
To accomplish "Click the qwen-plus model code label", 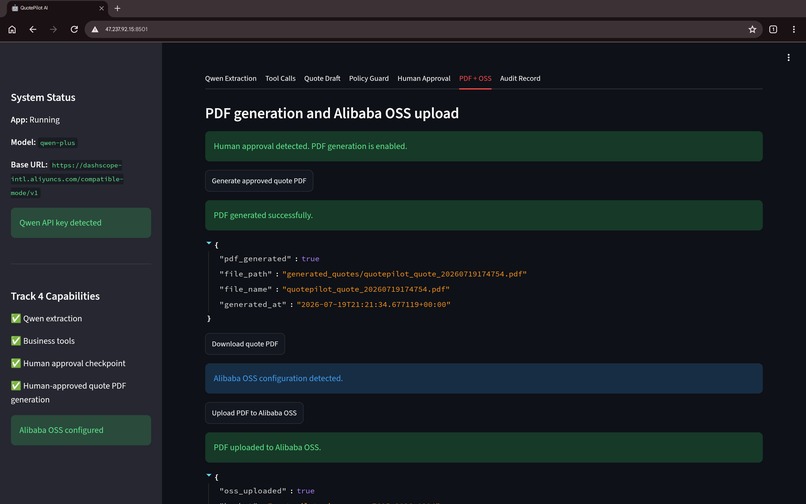I will click(58, 143).
